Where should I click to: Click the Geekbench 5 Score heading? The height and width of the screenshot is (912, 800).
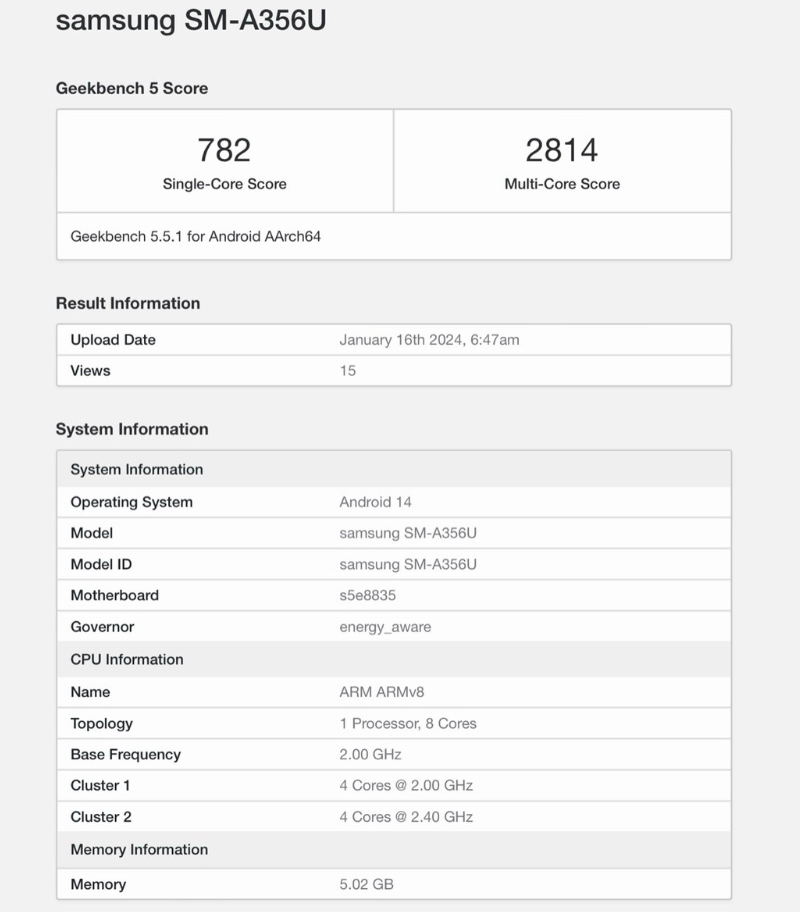(x=132, y=88)
